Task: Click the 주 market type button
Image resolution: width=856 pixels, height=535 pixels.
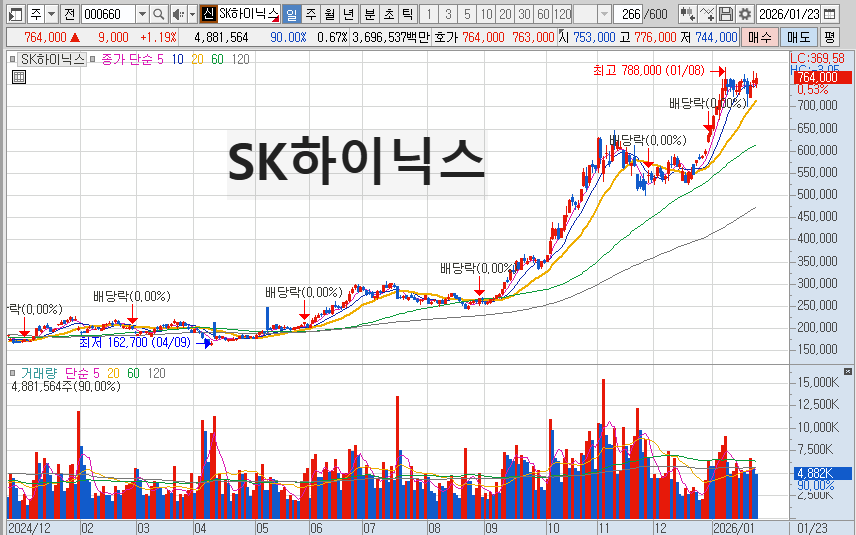Action: [x=36, y=14]
